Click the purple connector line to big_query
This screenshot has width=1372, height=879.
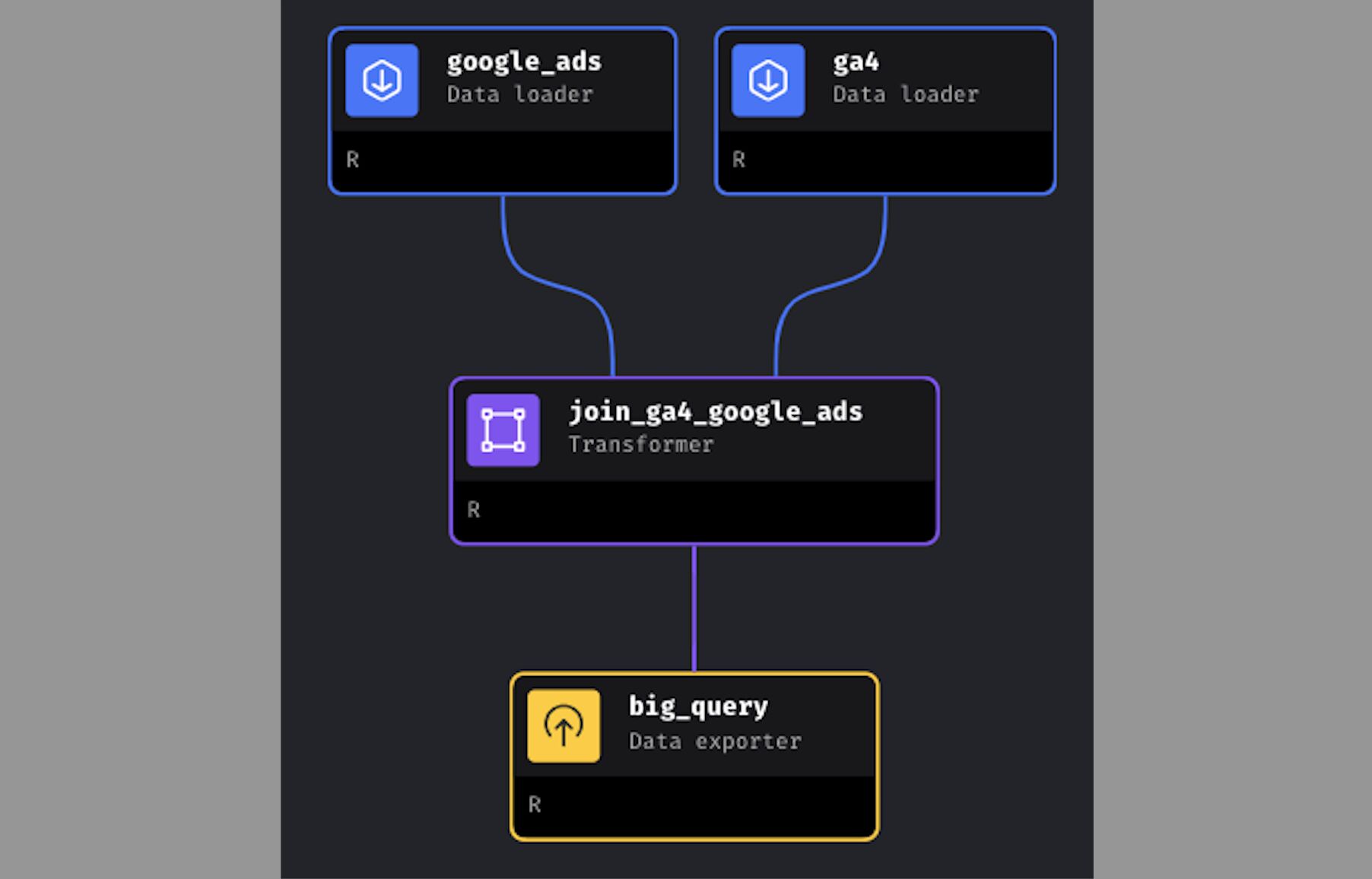(694, 608)
